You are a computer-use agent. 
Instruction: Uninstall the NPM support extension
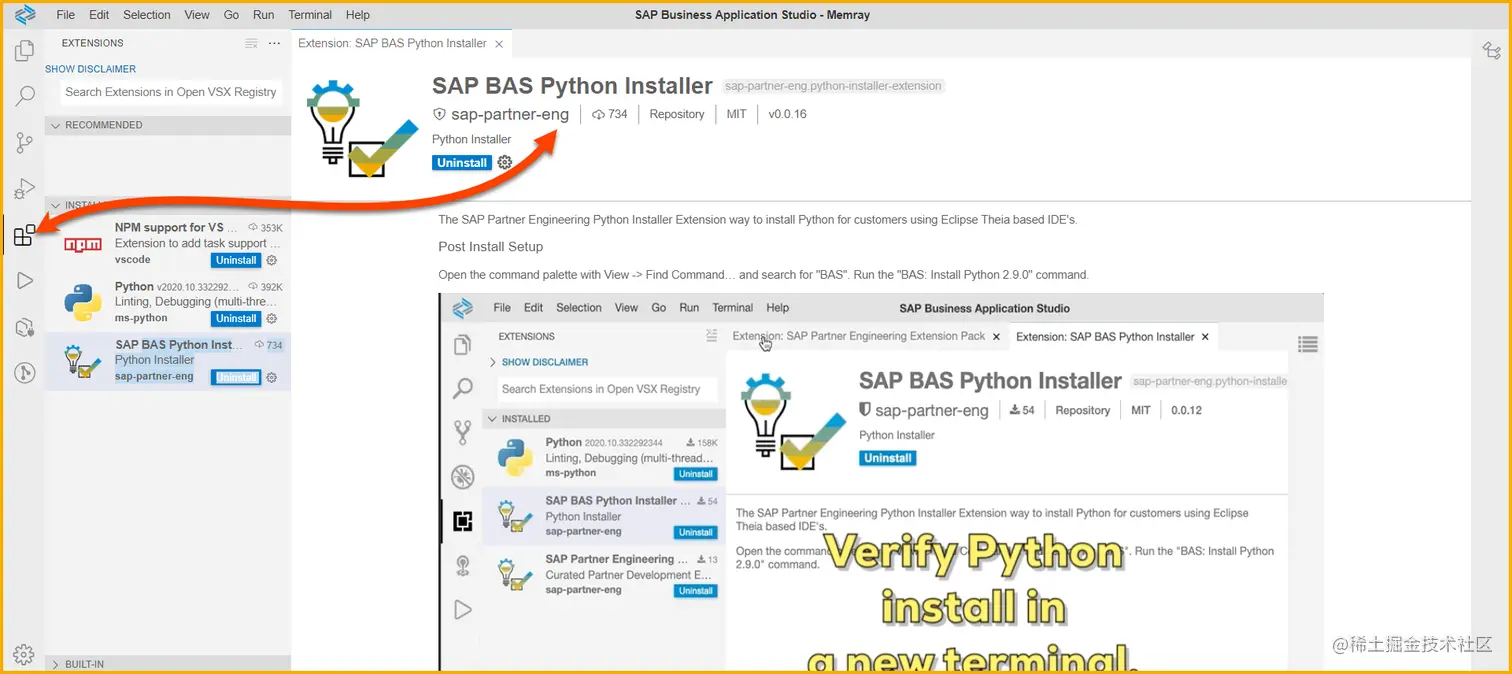(236, 260)
